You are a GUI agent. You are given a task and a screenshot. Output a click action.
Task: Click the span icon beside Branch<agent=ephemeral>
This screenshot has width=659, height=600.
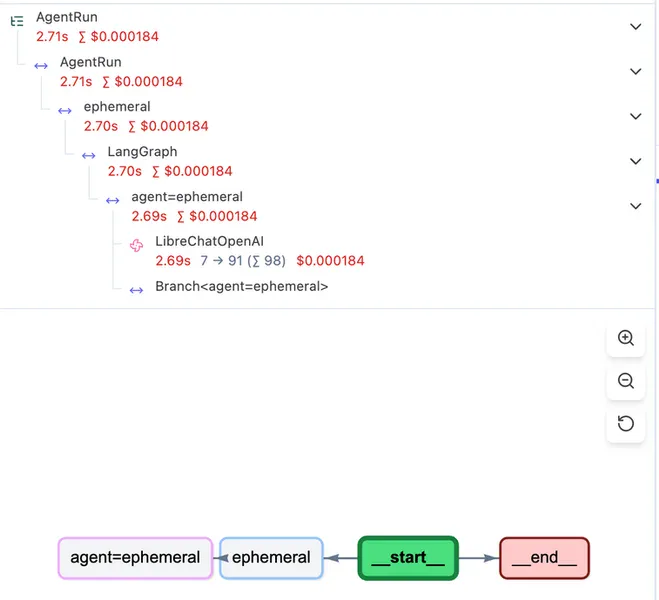pyautogui.click(x=137, y=290)
